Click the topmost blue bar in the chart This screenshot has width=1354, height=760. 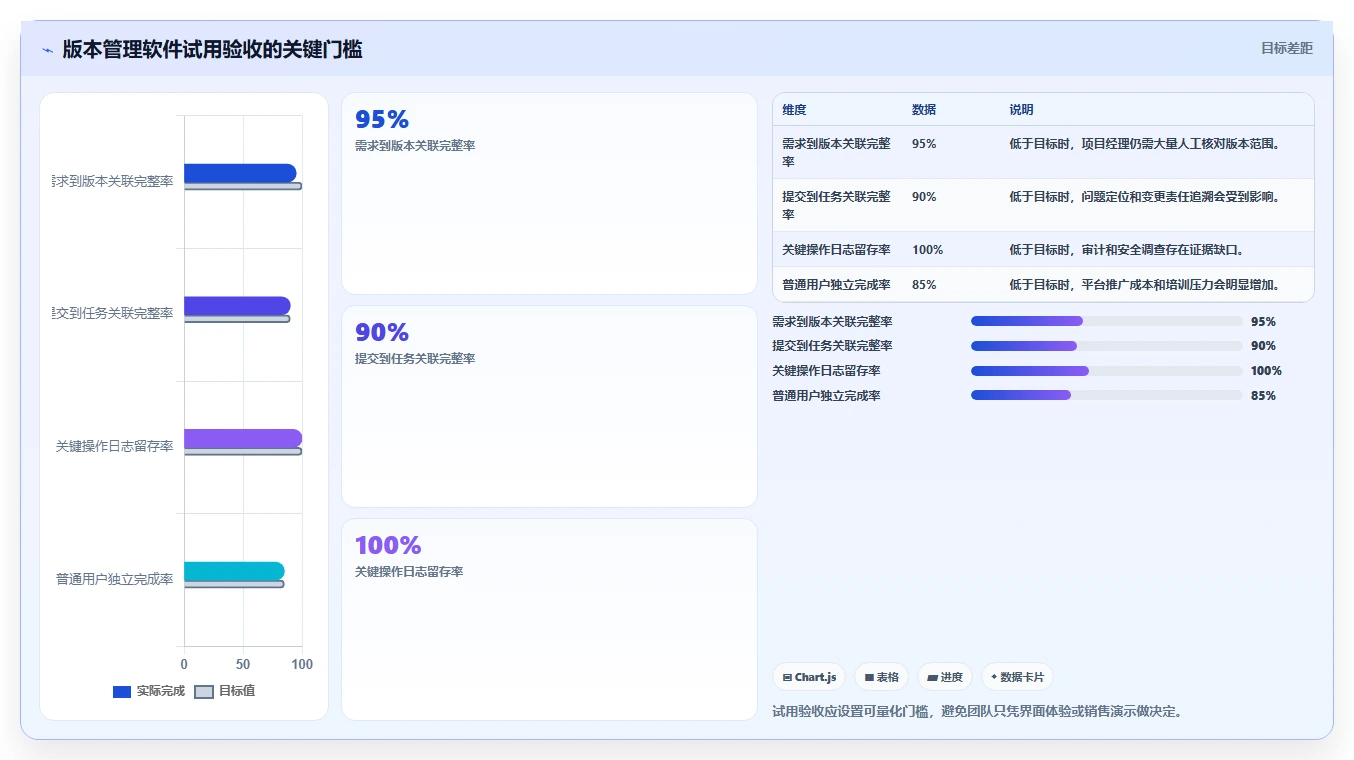[x=240, y=173]
